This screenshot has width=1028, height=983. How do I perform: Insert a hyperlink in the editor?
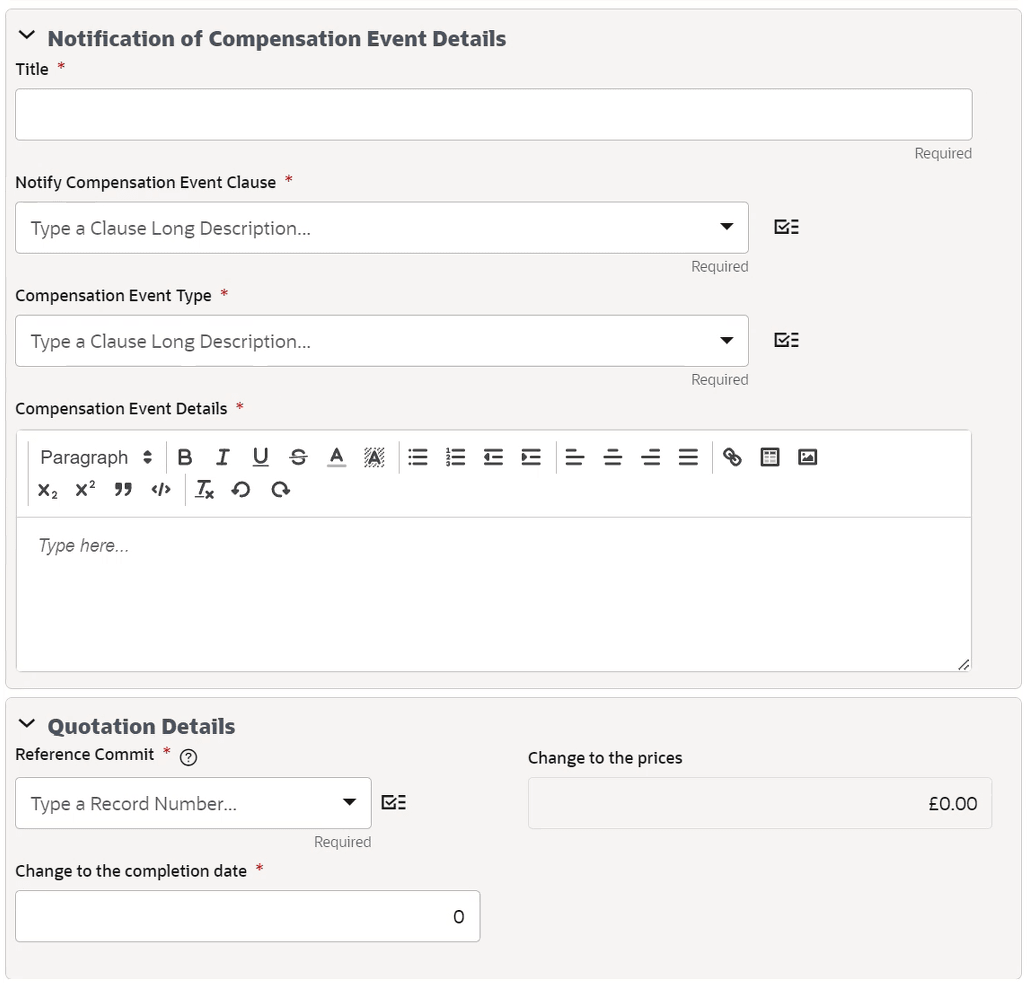pyautogui.click(x=731, y=457)
